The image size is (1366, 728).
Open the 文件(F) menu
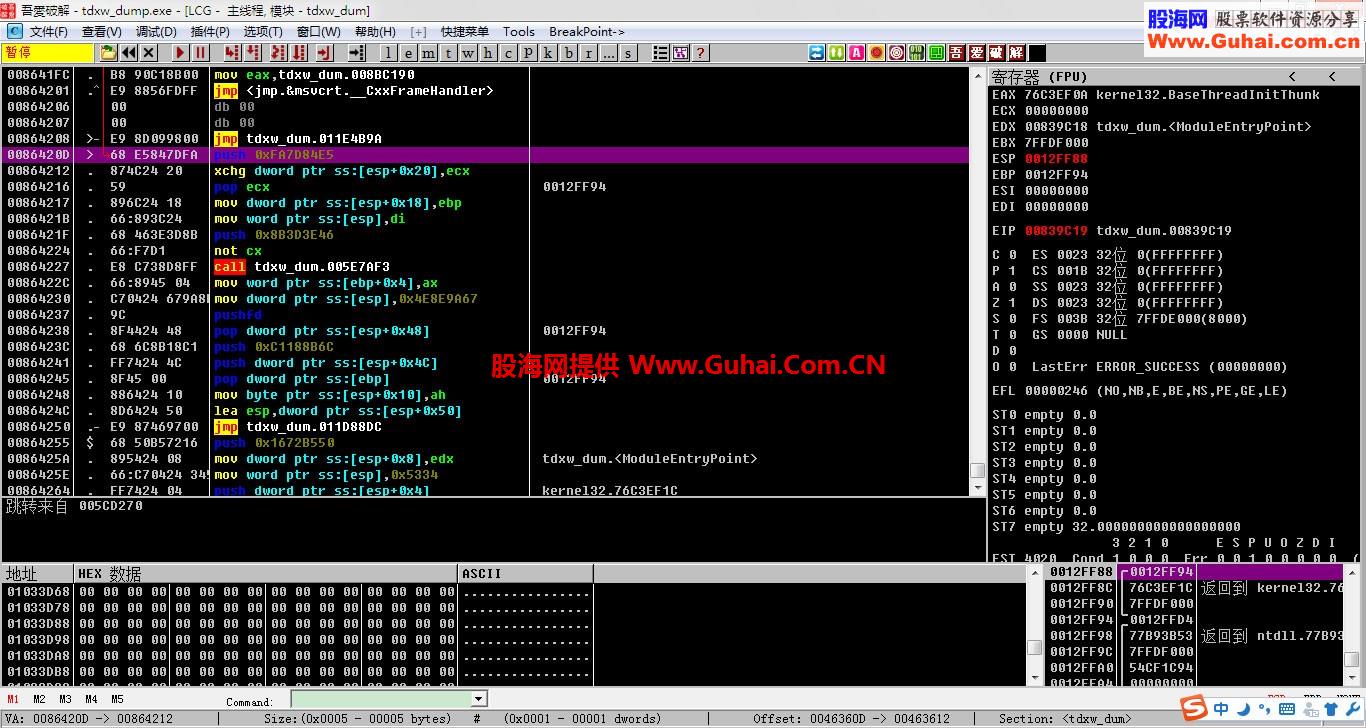click(x=48, y=32)
